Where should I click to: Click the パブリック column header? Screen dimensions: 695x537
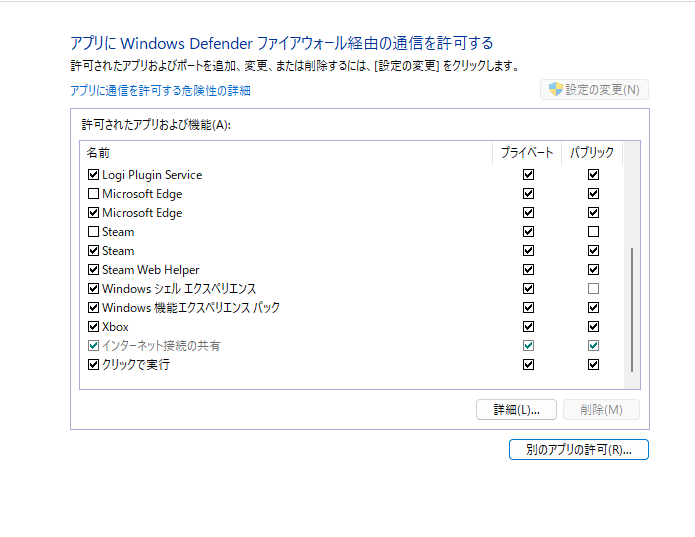click(592, 153)
